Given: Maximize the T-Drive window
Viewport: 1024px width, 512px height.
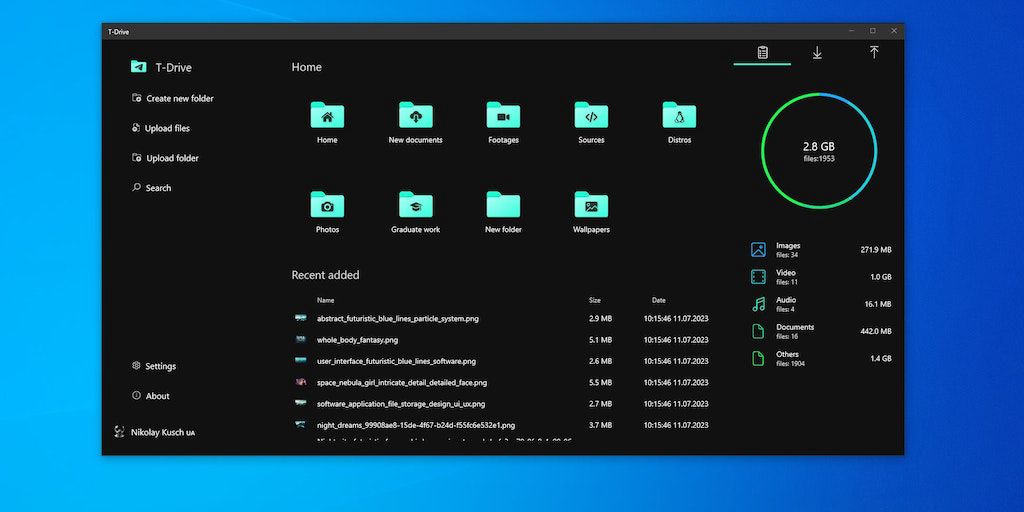Looking at the screenshot, I should [x=872, y=31].
